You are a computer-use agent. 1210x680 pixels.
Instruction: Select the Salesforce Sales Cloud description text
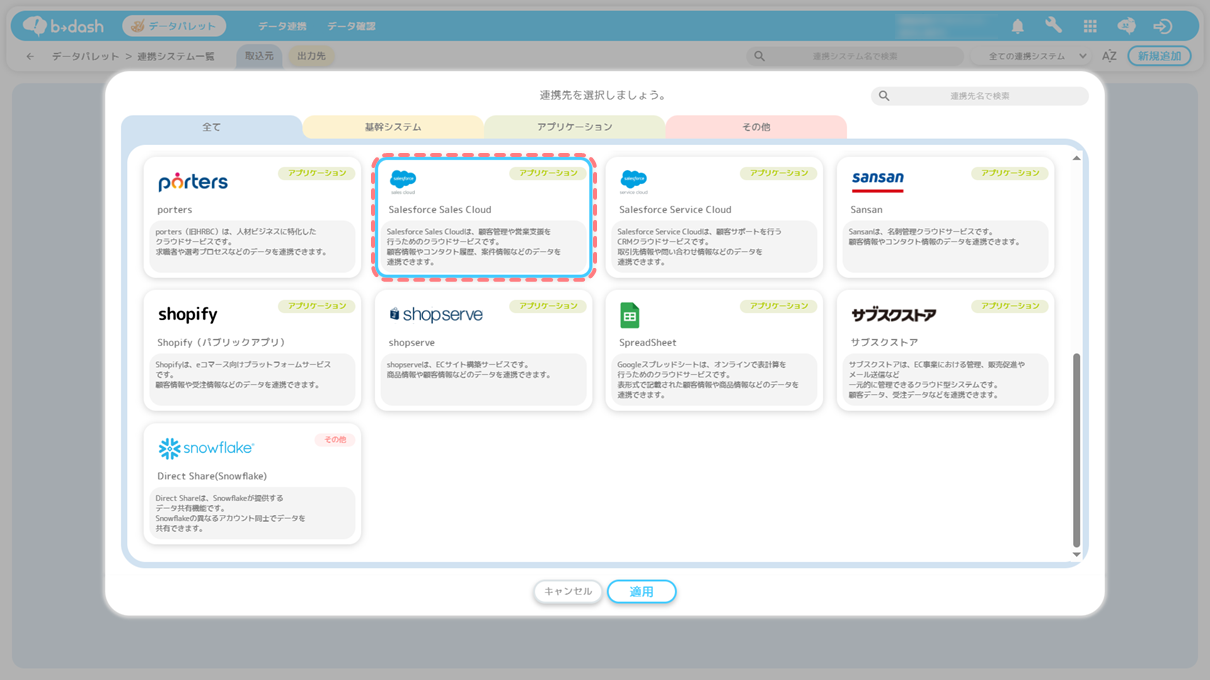coord(474,247)
